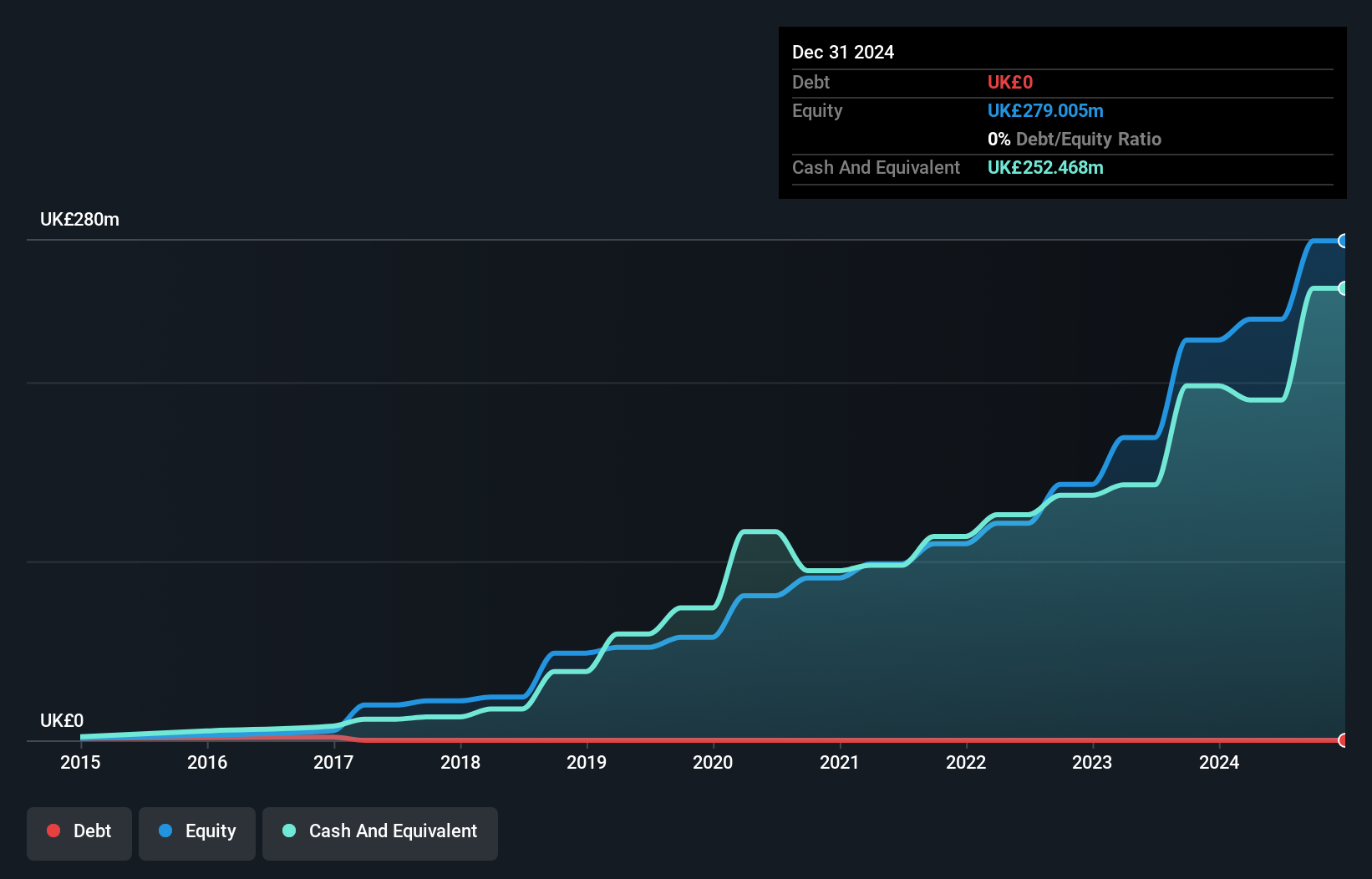Click the Cash And Equivalent tooltip row label
Screen dimensions: 1372x879
(x=877, y=167)
